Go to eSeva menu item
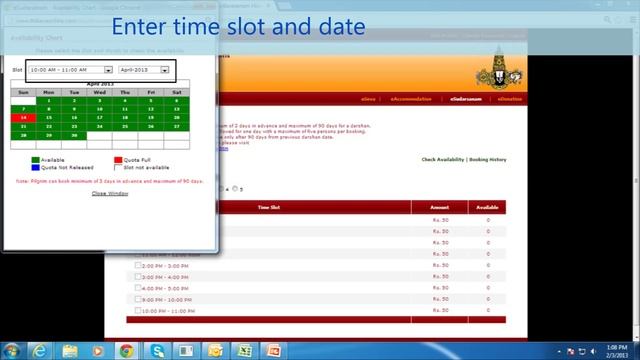The width and height of the screenshot is (640, 360). point(368,99)
